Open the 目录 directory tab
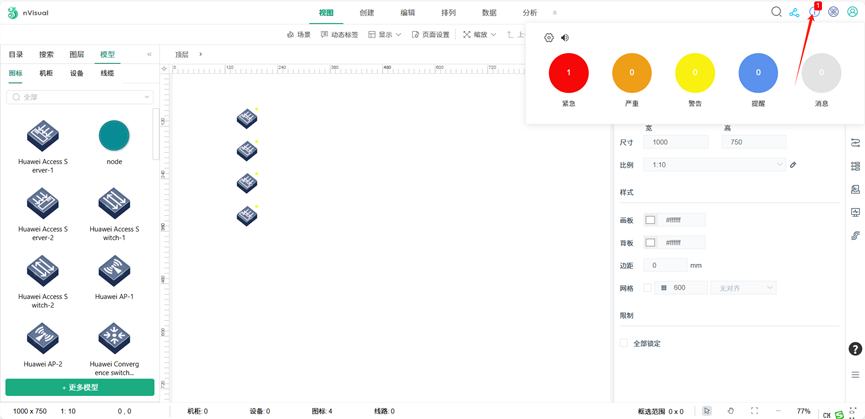The width and height of the screenshot is (865, 419). tap(16, 55)
